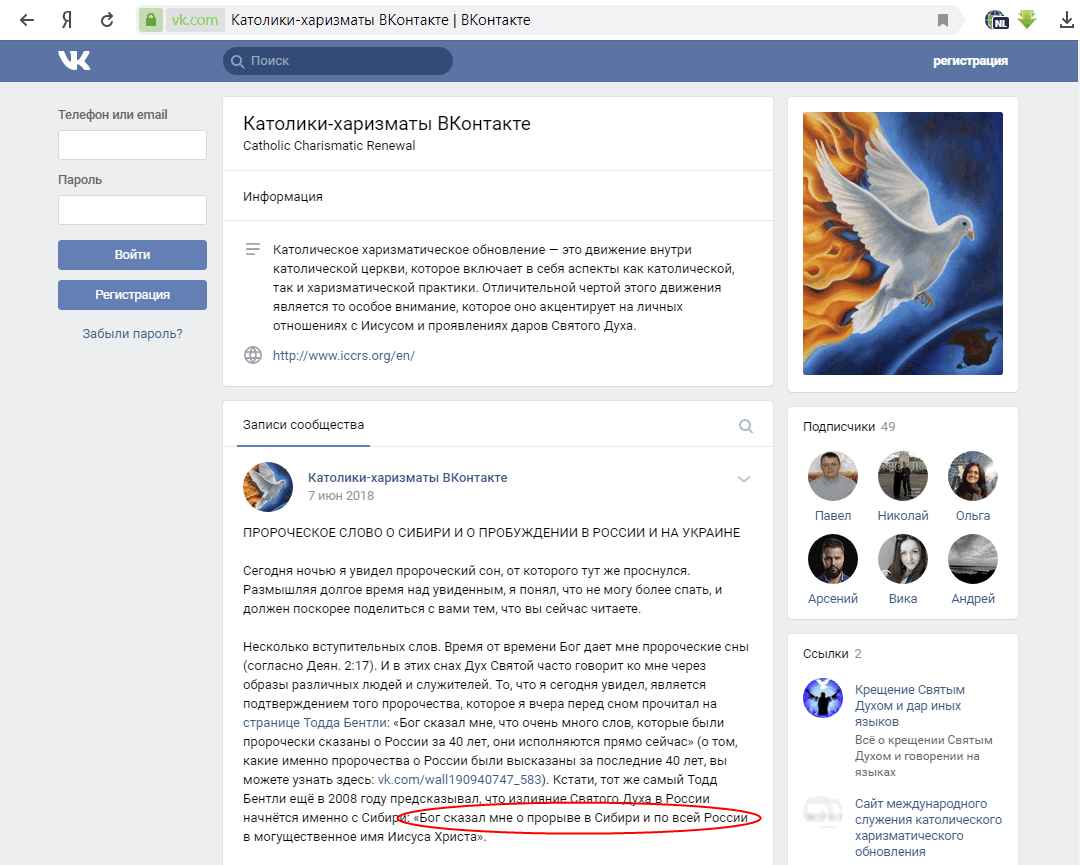Click the subtitle Catholic Charismatic Renewal
The width and height of the screenshot is (1080, 865).
[x=329, y=145]
